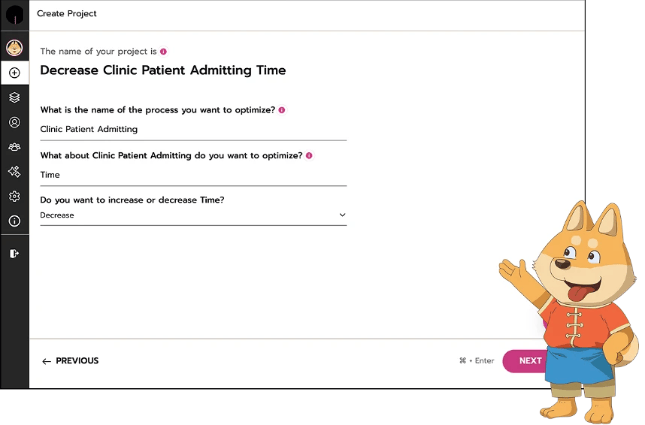This screenshot has height=425, width=645.
Task: Open the information icon in sidebar
Action: click(14, 221)
